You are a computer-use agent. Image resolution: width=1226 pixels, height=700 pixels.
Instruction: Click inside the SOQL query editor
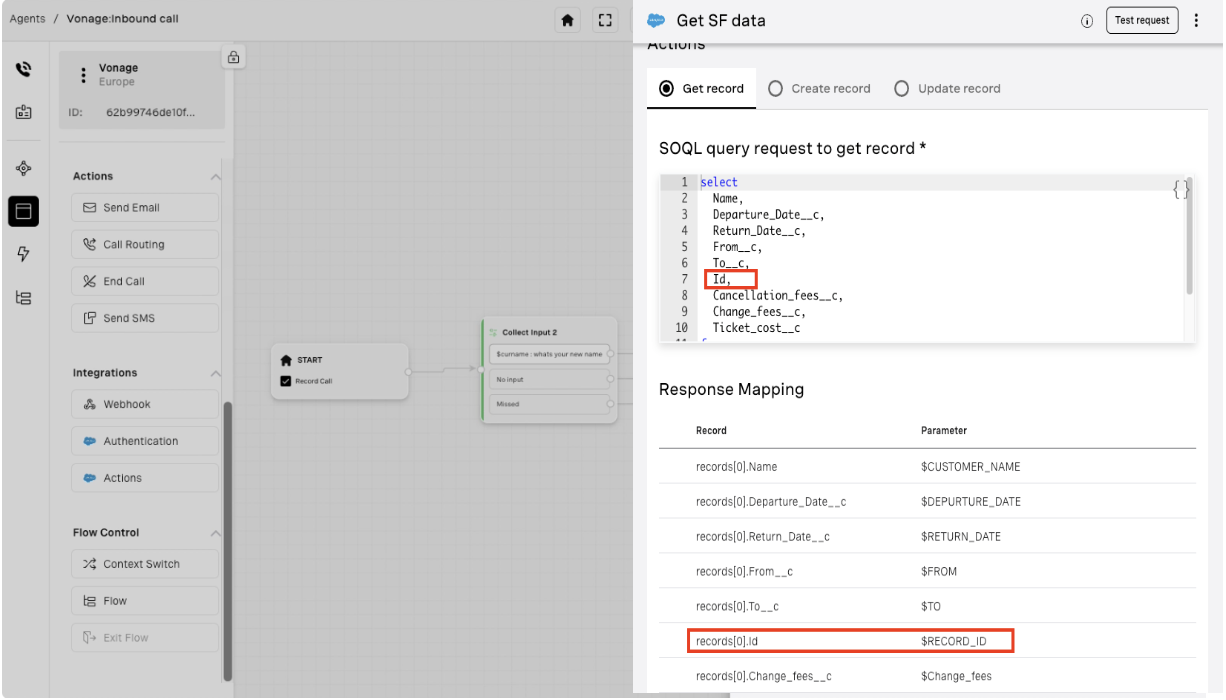[930, 260]
